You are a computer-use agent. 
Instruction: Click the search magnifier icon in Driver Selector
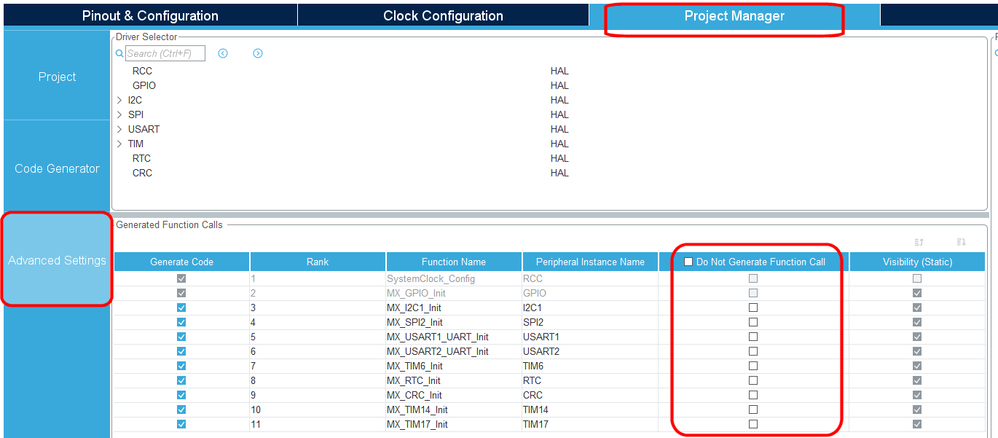pos(119,54)
